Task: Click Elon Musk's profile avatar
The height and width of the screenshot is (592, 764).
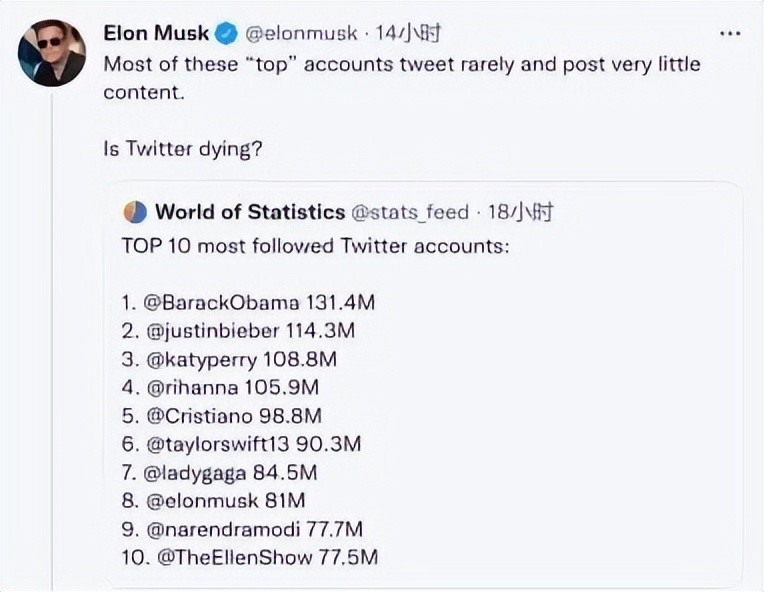Action: 52,53
